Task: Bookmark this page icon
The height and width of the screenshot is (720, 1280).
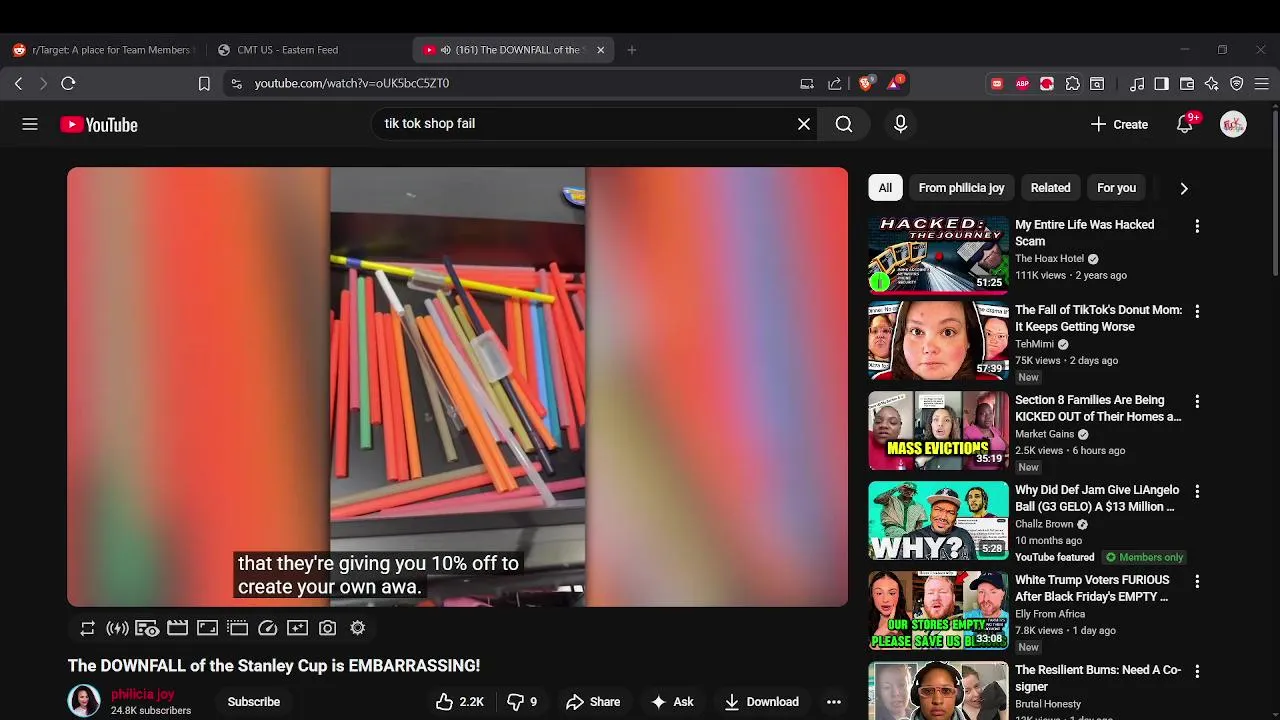Action: (204, 84)
